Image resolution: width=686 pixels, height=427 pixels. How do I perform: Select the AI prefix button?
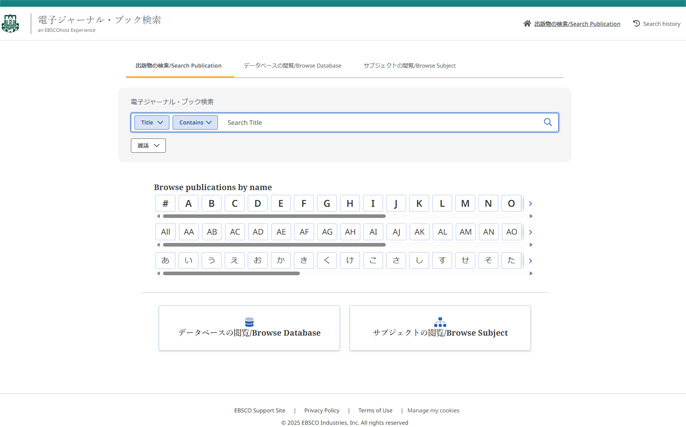click(x=373, y=232)
